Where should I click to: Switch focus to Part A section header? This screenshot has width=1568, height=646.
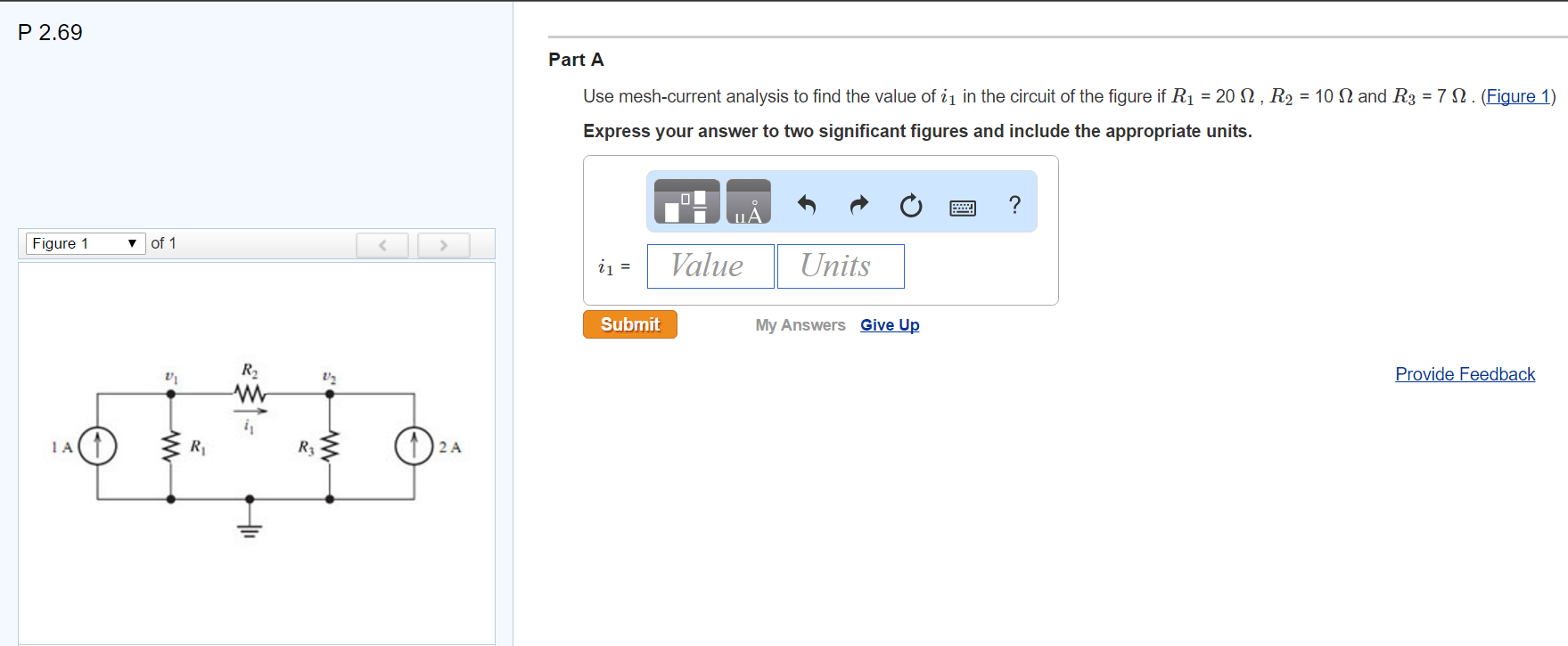575,60
